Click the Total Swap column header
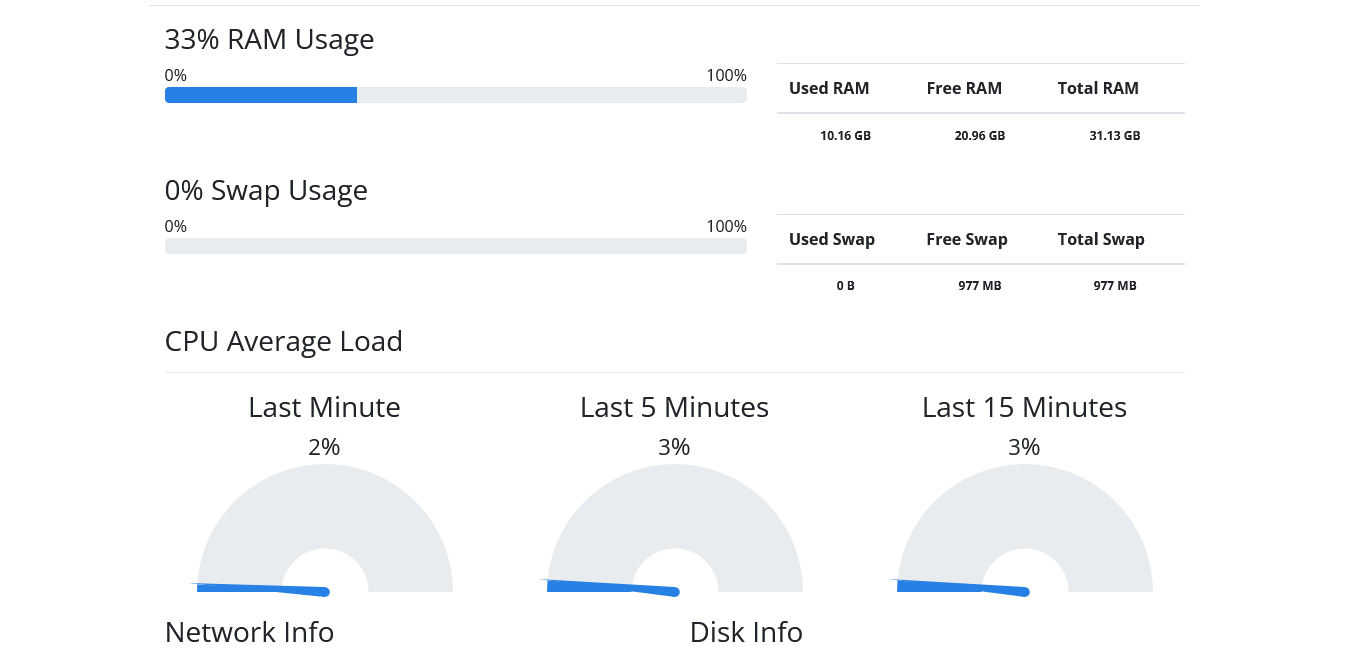This screenshot has width=1349, height=653. point(1101,239)
